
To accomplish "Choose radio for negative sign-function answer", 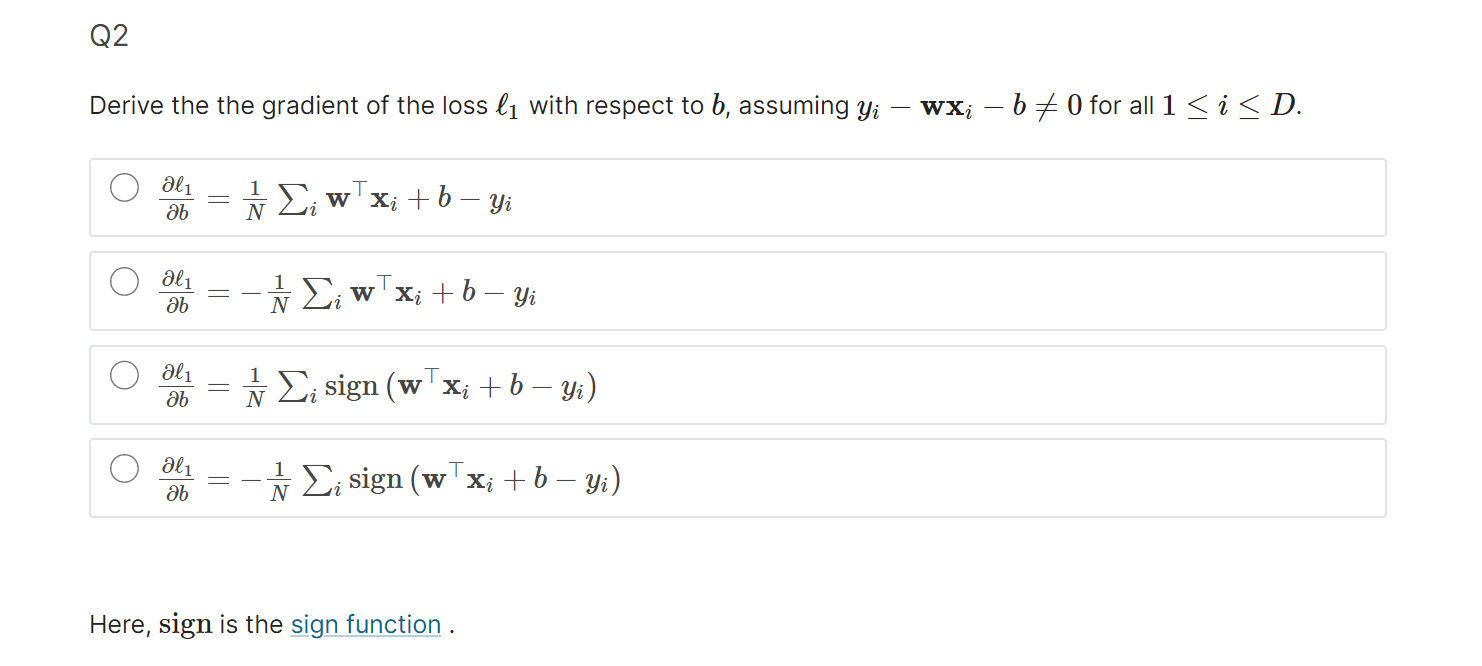I will [x=124, y=468].
